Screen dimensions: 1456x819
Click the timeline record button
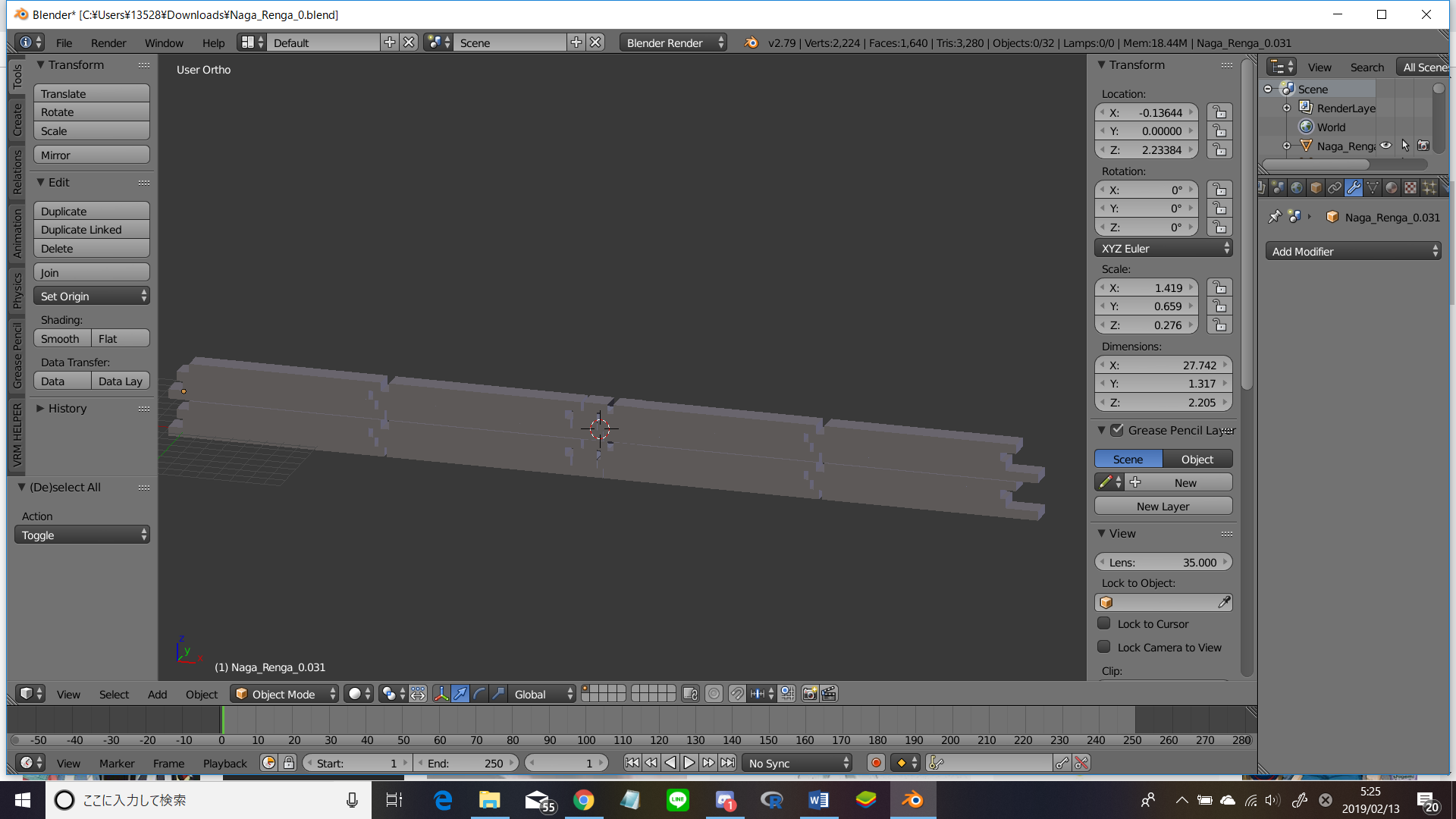tap(876, 763)
